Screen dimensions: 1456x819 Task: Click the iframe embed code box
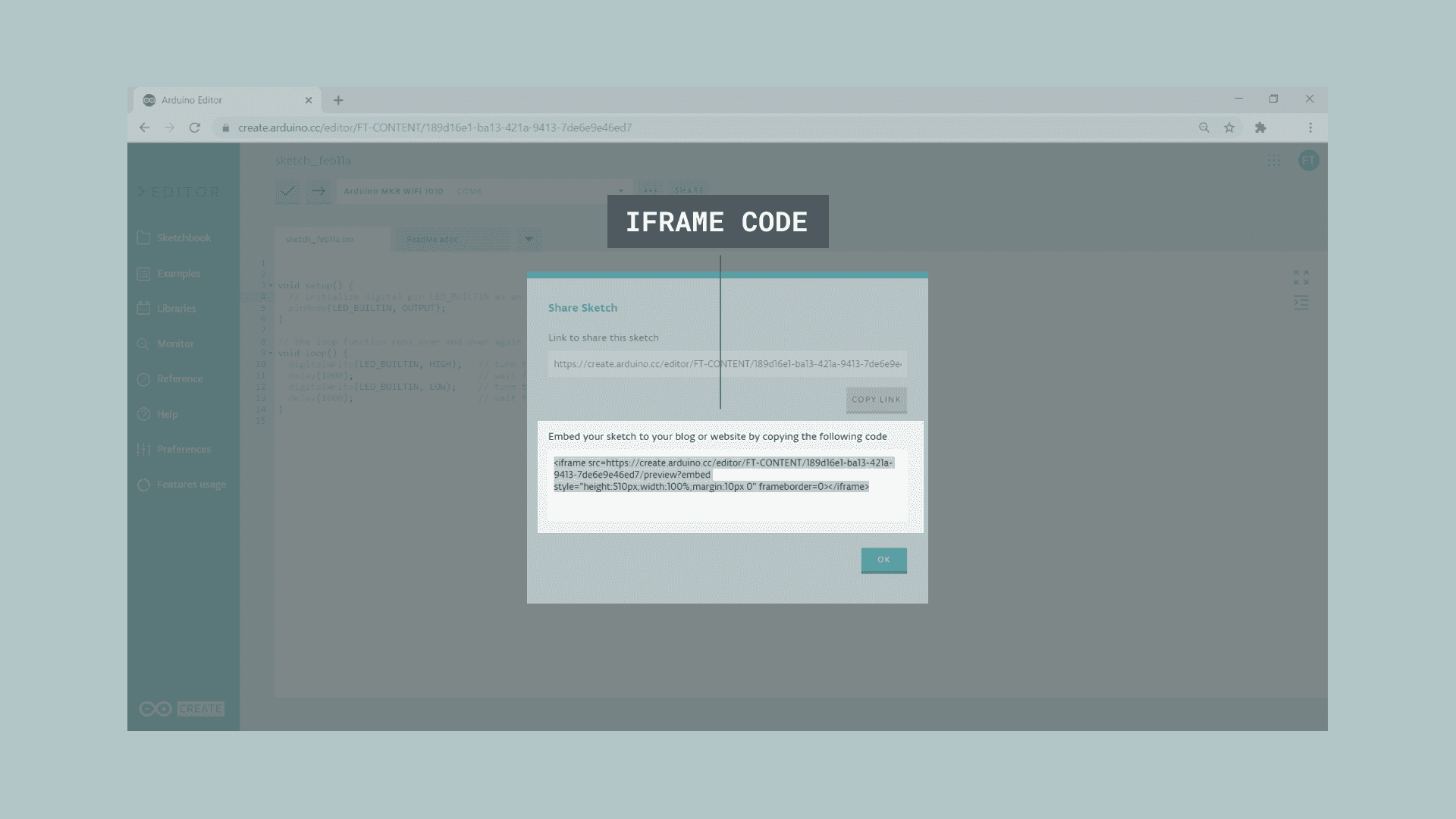pos(726,485)
